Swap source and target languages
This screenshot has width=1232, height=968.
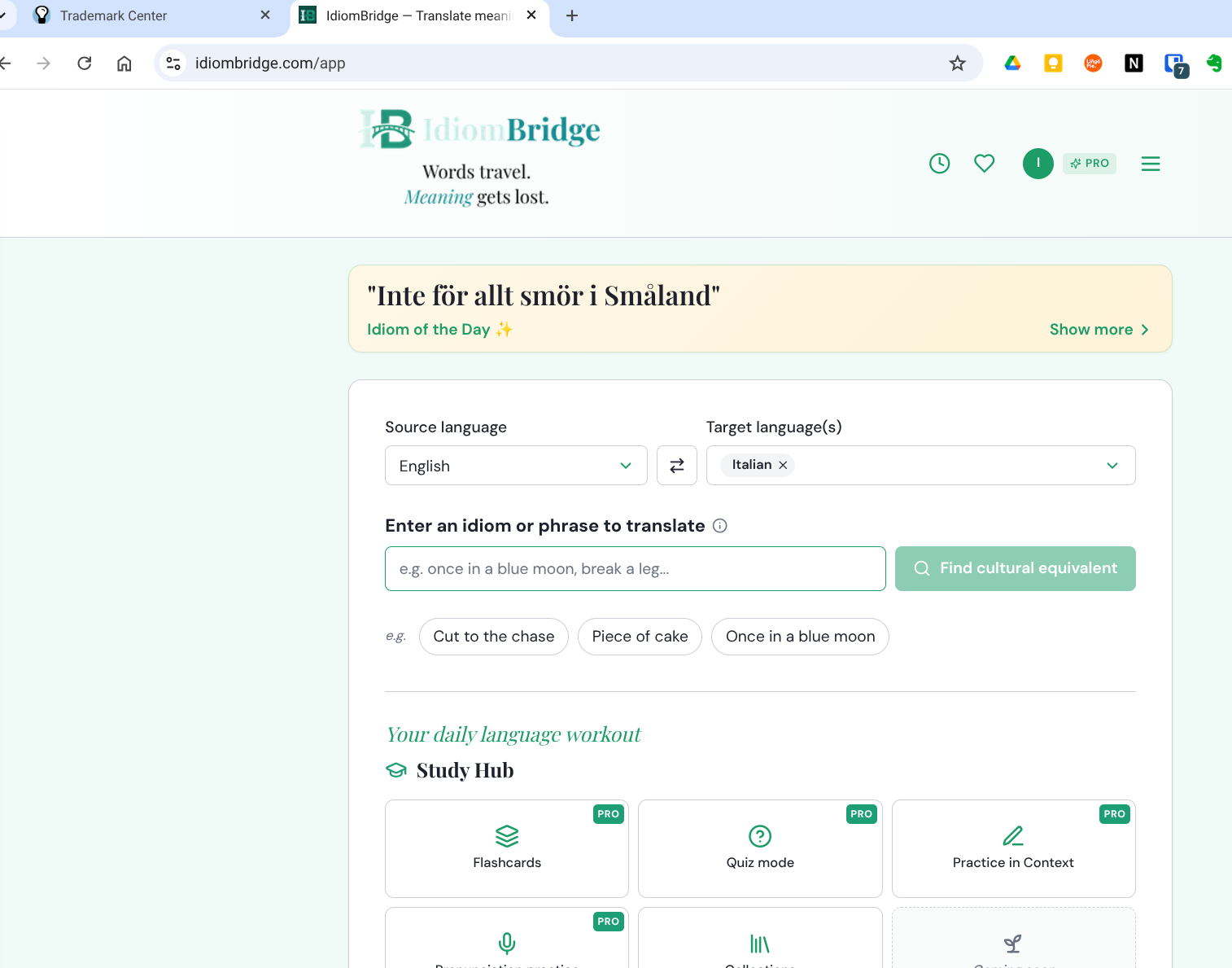[677, 466]
